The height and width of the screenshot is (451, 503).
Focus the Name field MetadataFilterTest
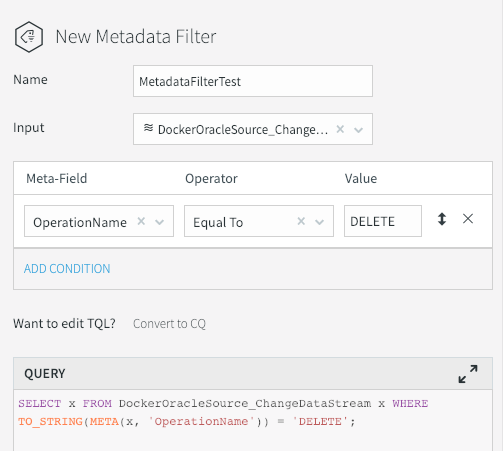tap(253, 81)
